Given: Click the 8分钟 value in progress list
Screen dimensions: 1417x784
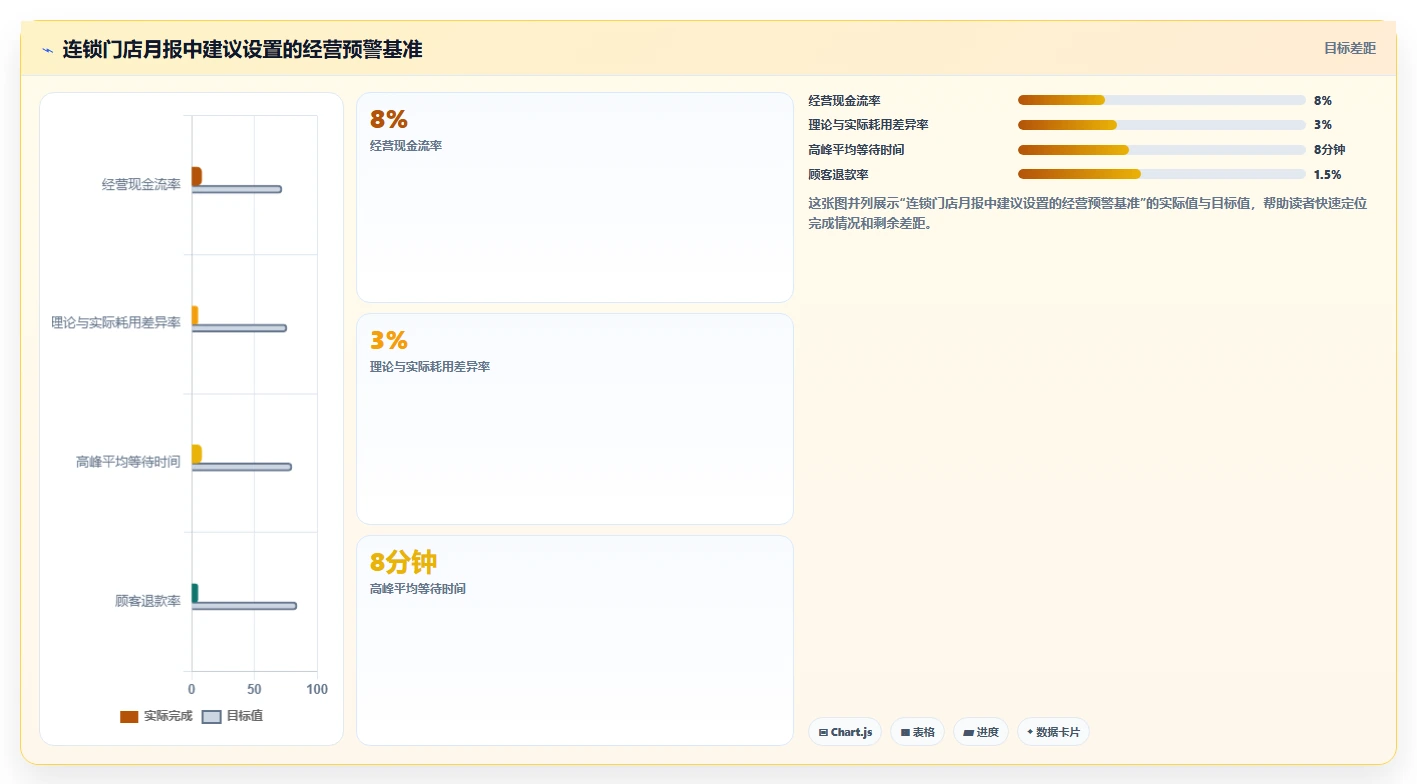Looking at the screenshot, I should pos(1329,150).
